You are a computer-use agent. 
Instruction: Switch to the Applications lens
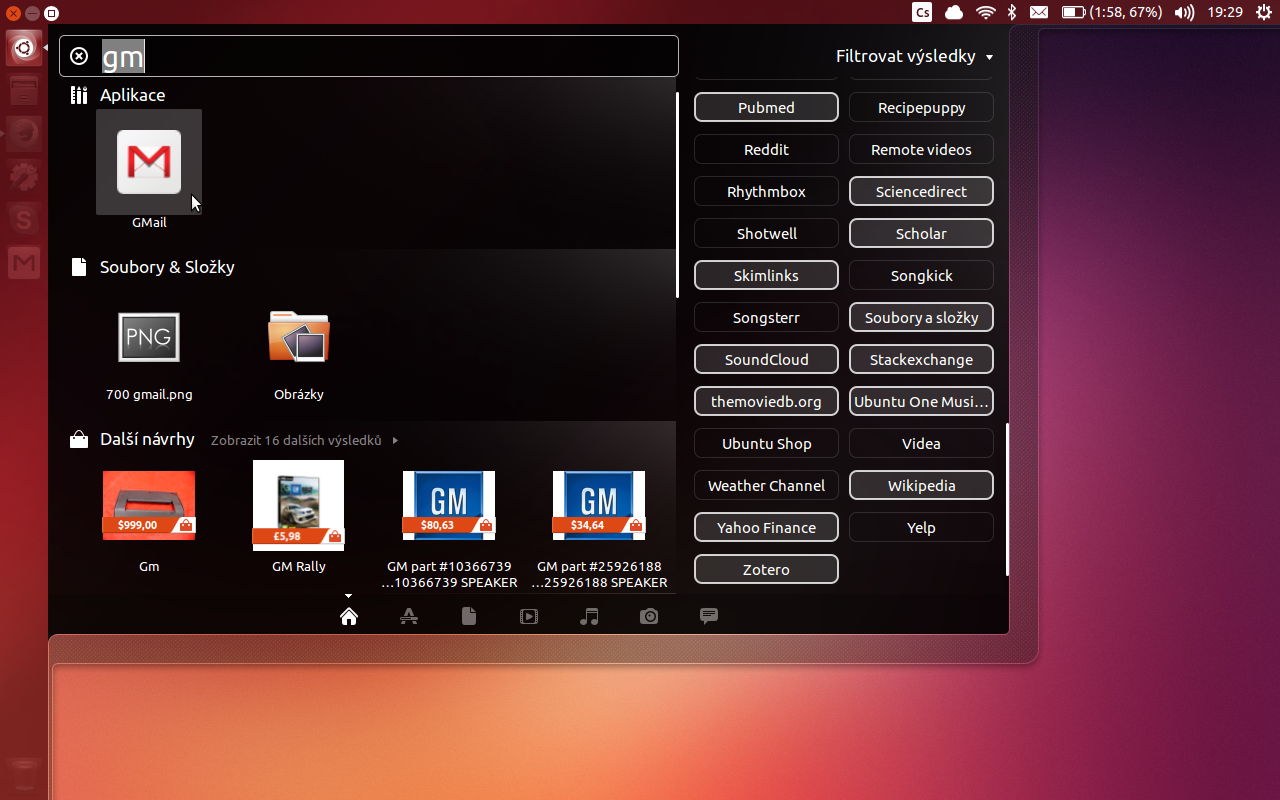pos(409,616)
